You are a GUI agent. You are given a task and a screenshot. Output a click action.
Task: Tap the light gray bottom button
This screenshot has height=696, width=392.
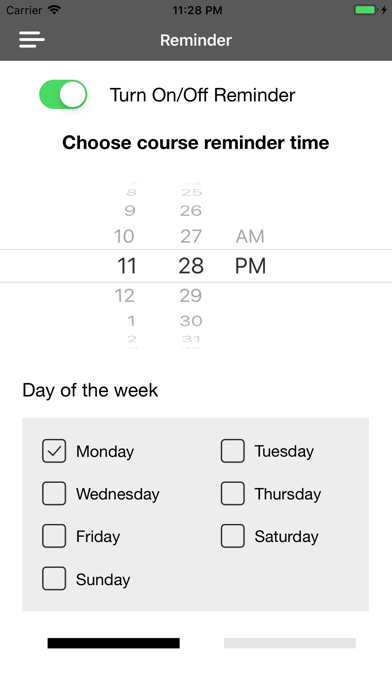click(x=290, y=643)
